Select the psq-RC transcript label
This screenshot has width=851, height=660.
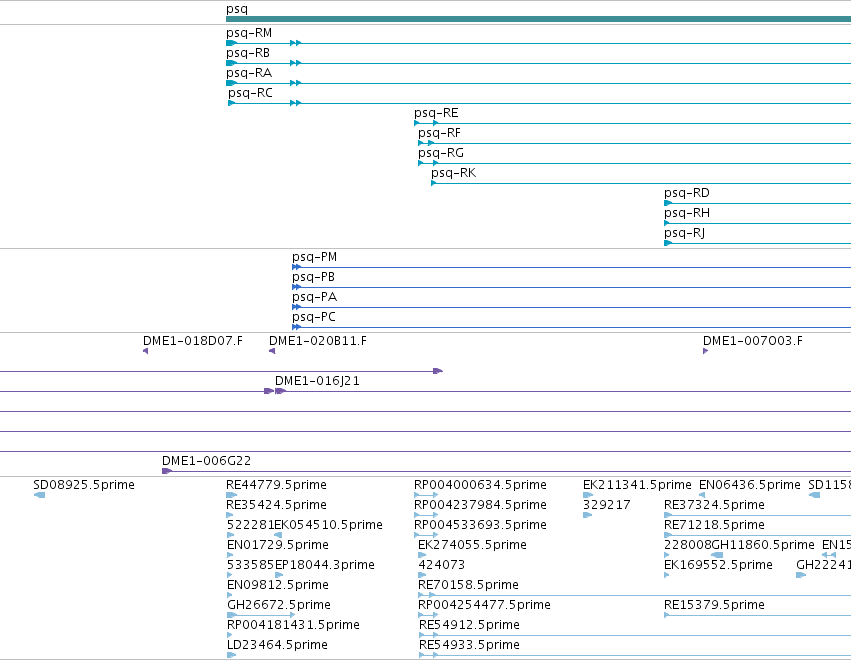click(x=250, y=93)
